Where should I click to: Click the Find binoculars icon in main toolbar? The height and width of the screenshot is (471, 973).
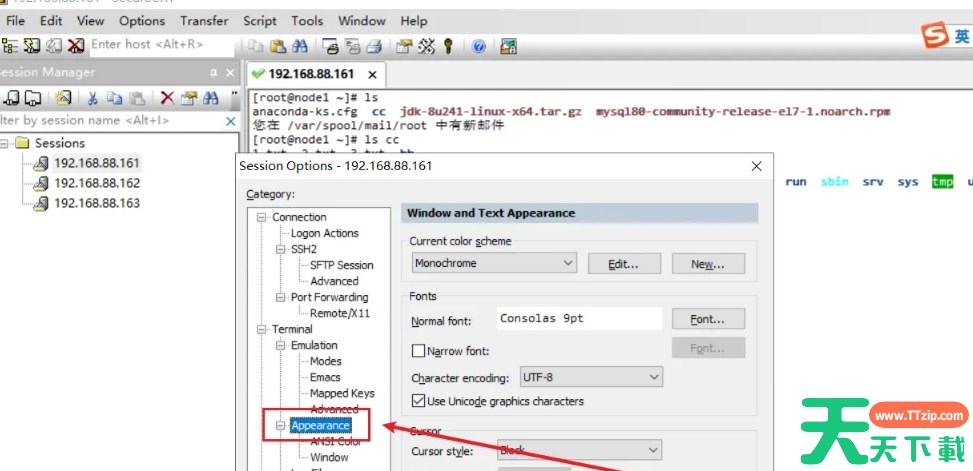tap(300, 46)
